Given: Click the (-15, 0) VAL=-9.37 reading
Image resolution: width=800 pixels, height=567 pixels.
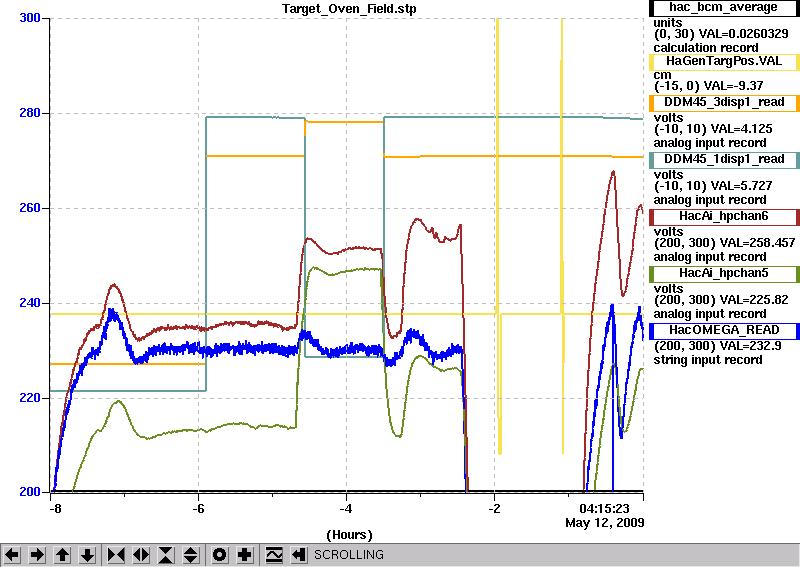Looking at the screenshot, I should pyautogui.click(x=709, y=86).
